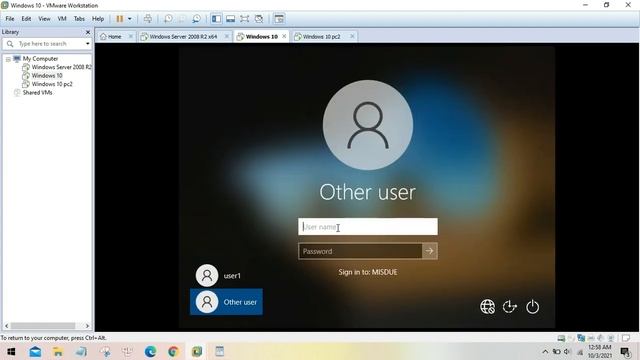This screenshot has width=640, height=360.
Task: Click the large Other user avatar picture
Action: (x=368, y=125)
